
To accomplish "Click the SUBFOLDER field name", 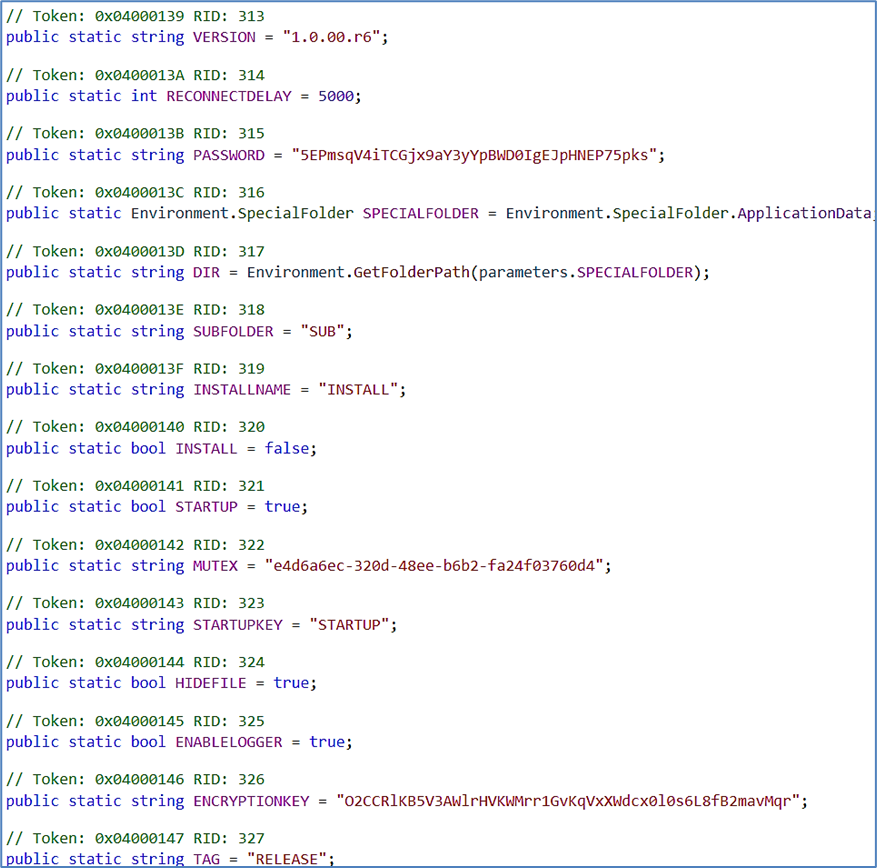I will [233, 332].
